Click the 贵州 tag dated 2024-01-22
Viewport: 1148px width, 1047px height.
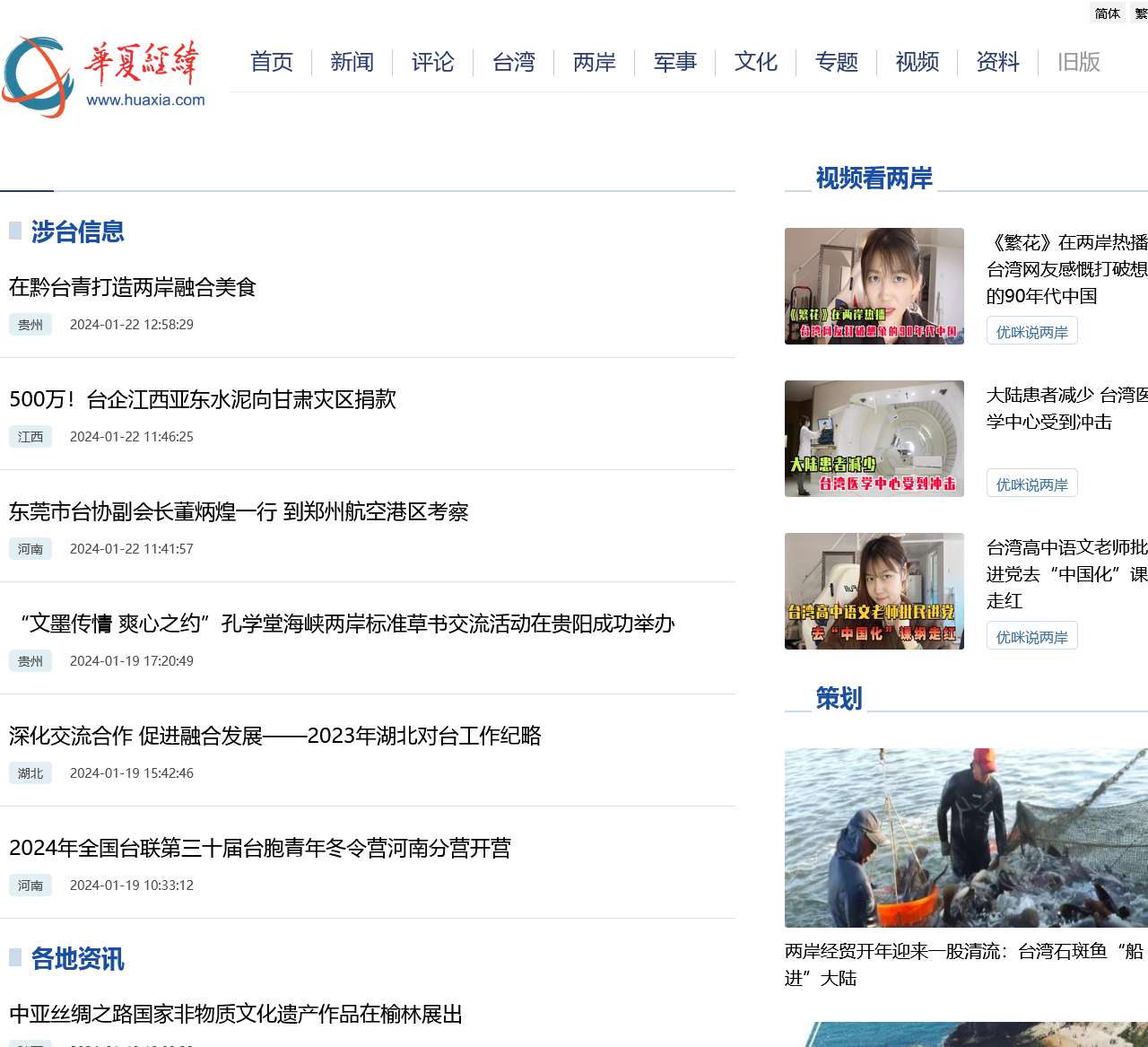pos(30,325)
